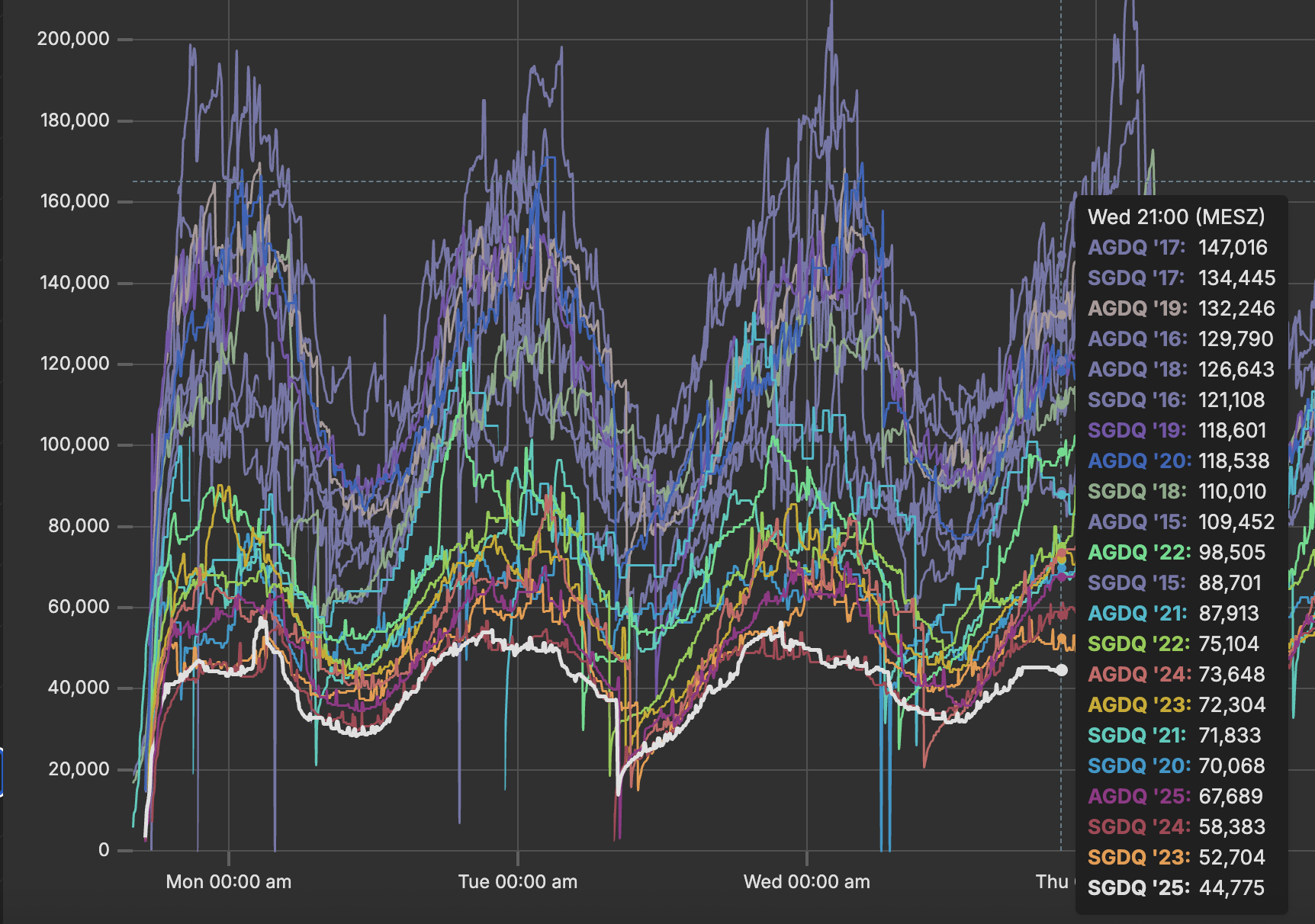Click 'SGDQ '19: 118,601' tooltip row
The height and width of the screenshot is (924, 1315).
pyautogui.click(x=1177, y=431)
